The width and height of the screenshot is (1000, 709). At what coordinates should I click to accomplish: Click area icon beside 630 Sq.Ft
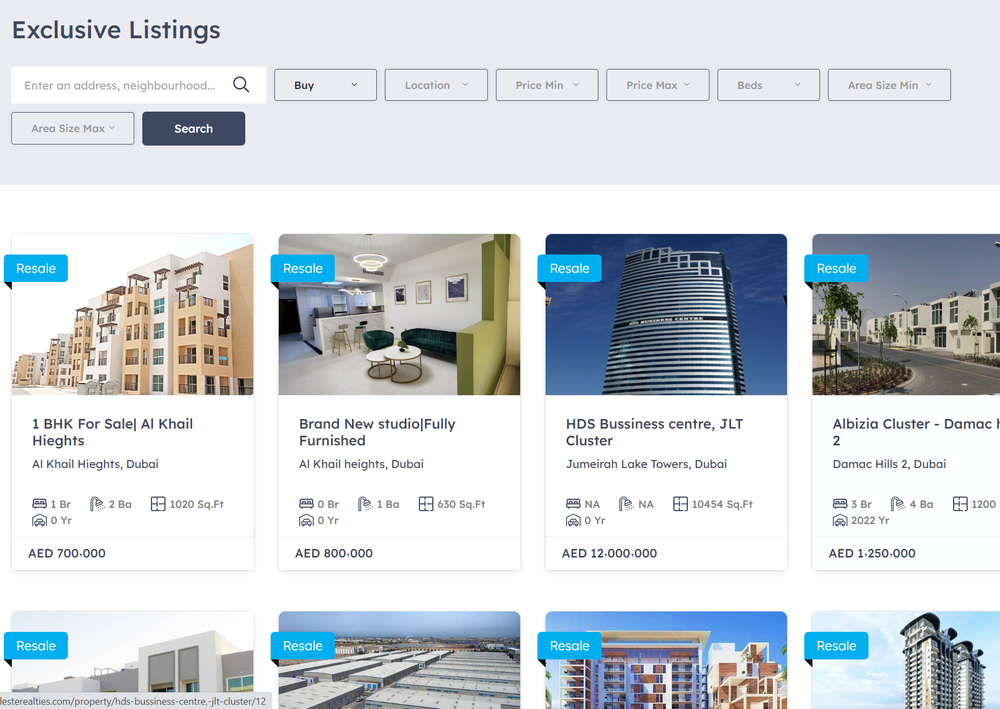point(426,504)
